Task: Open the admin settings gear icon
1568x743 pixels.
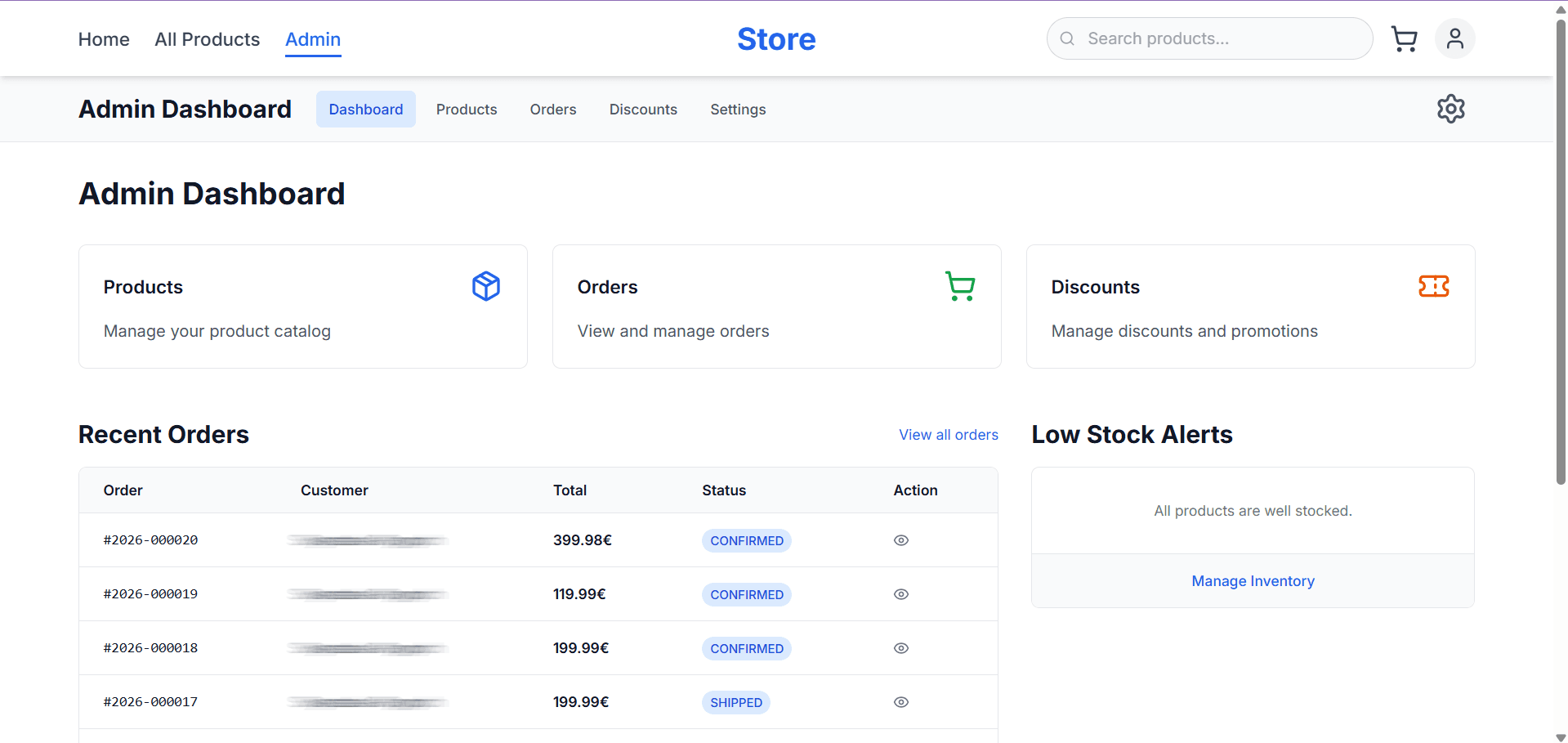Action: click(1451, 109)
